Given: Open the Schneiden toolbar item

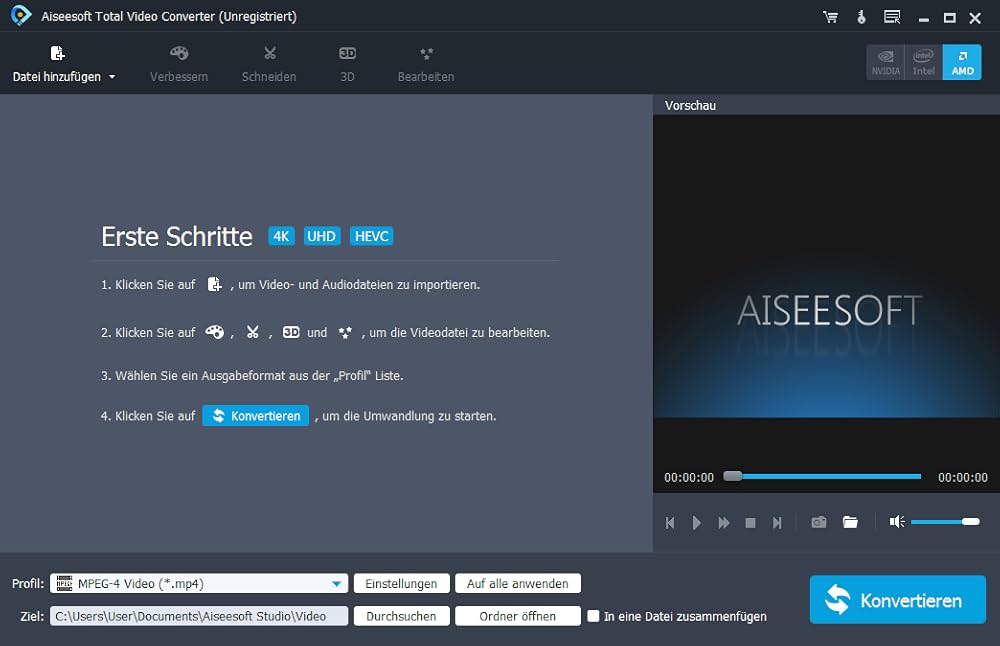Looking at the screenshot, I should pyautogui.click(x=269, y=63).
